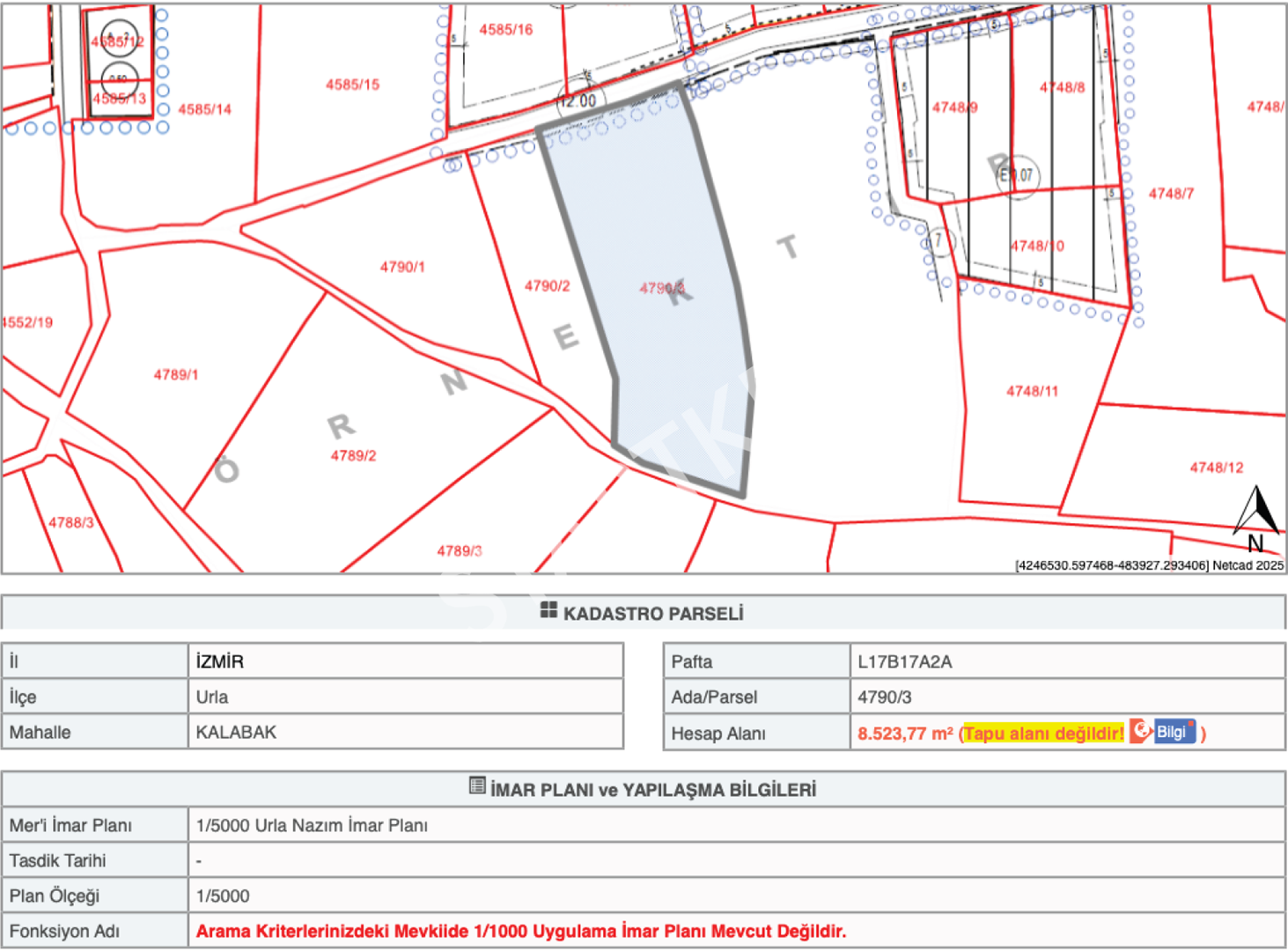The image size is (1288, 951).
Task: Click parcel 4748/11 on the map
Action: (1032, 391)
